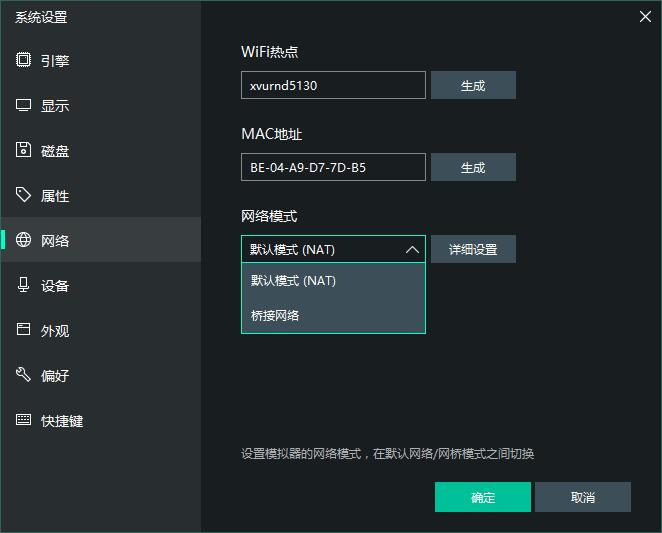This screenshot has height=533, width=662.
Task: Select the 网络 globe icon
Action: coord(24,240)
